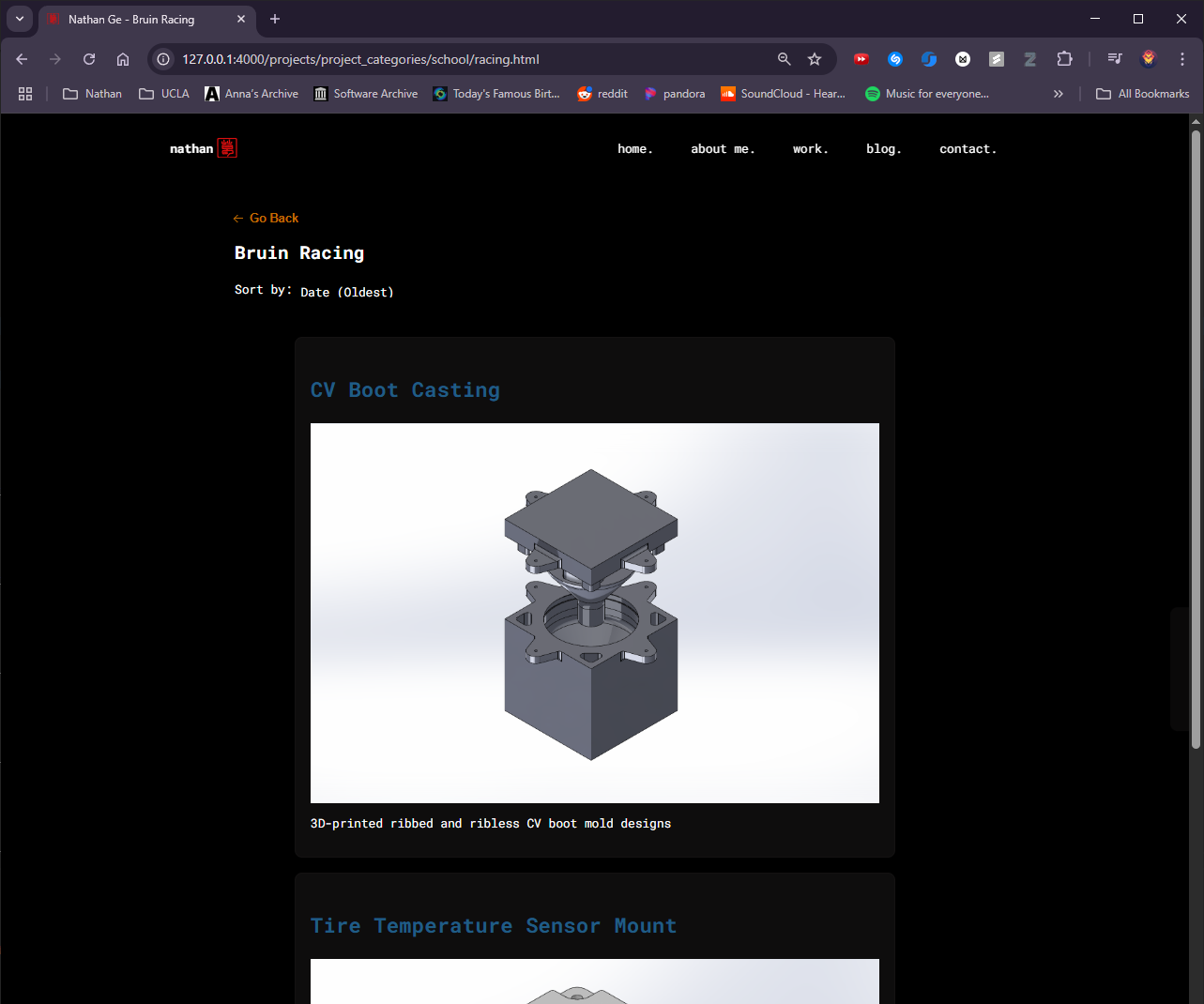Open the tab search dropdown arrow
Image resolution: width=1204 pixels, height=1004 pixels.
(20, 19)
